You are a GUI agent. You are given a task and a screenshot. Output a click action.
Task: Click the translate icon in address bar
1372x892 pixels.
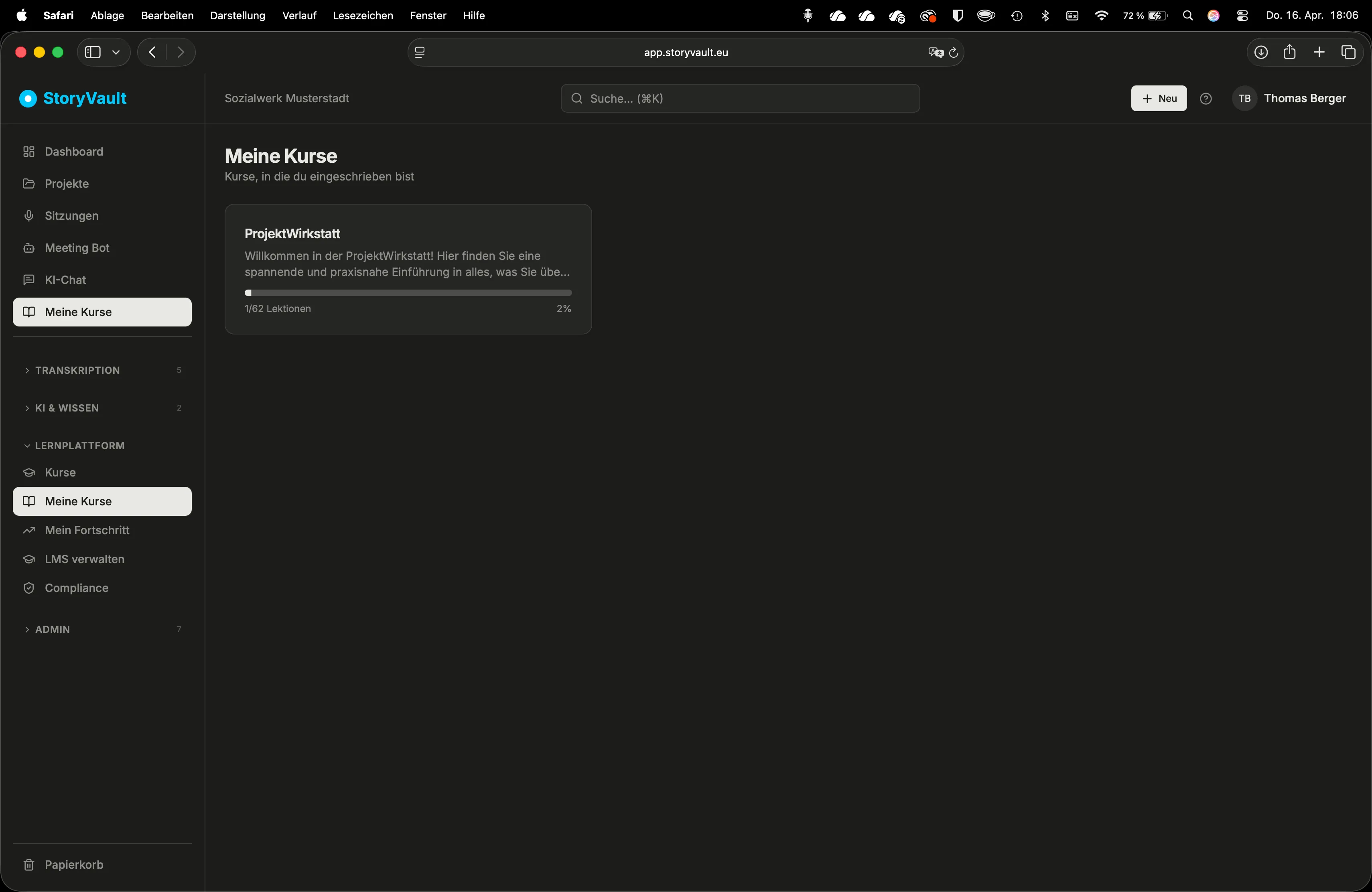[936, 53]
